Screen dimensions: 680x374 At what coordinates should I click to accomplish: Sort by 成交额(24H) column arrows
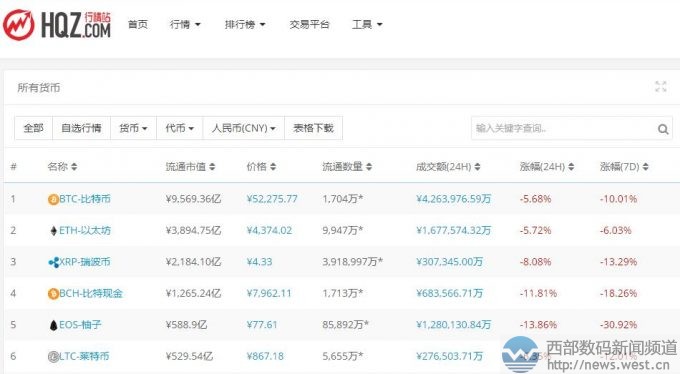click(477, 167)
